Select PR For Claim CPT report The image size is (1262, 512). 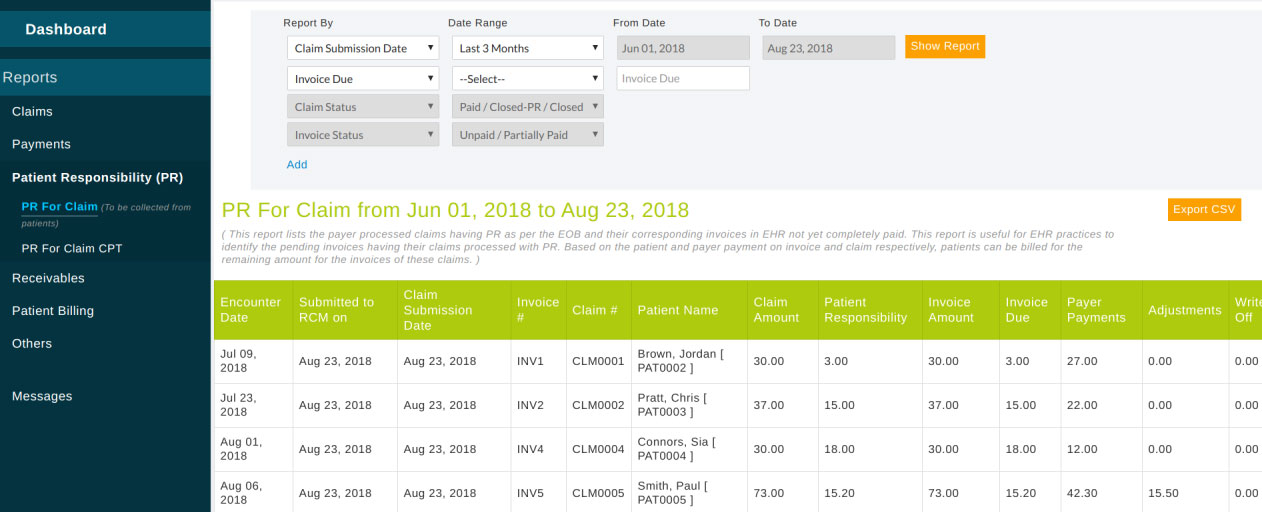tap(71, 249)
